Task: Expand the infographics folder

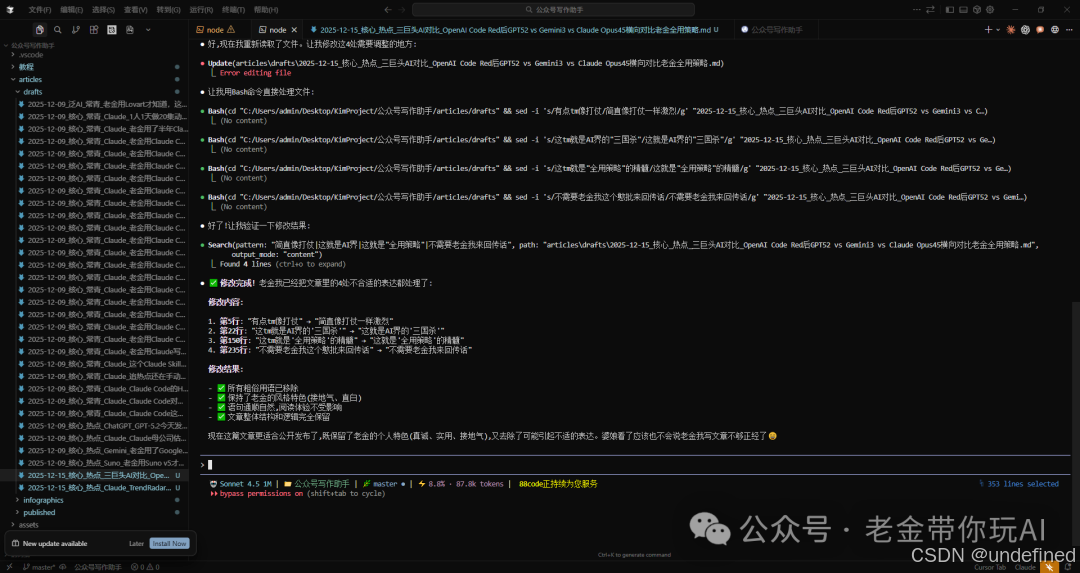Action: coord(94,500)
